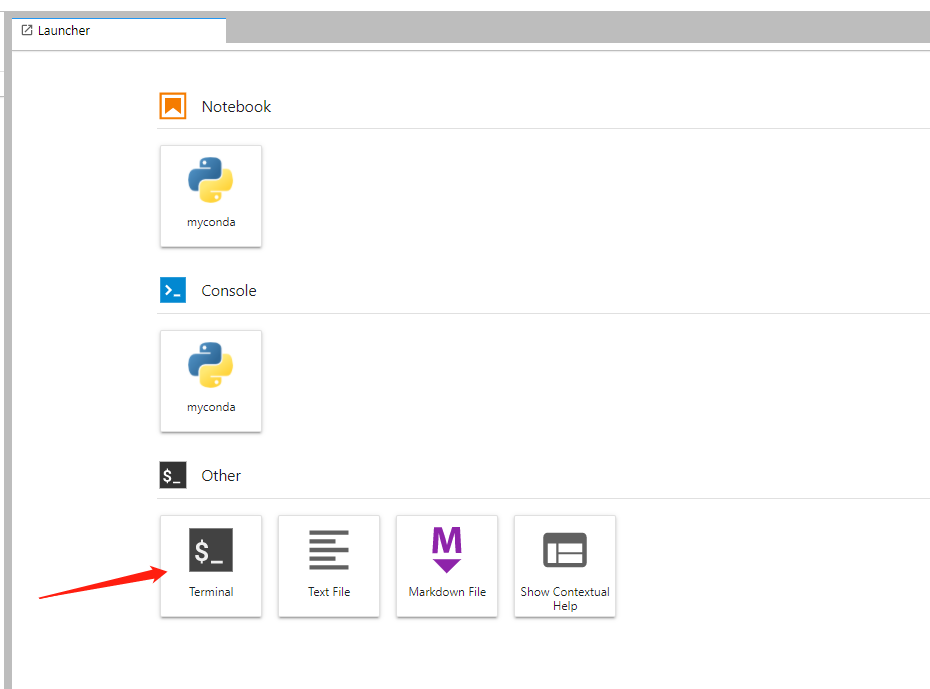This screenshot has width=930, height=689.
Task: Launch the myconda console
Action: coord(211,381)
